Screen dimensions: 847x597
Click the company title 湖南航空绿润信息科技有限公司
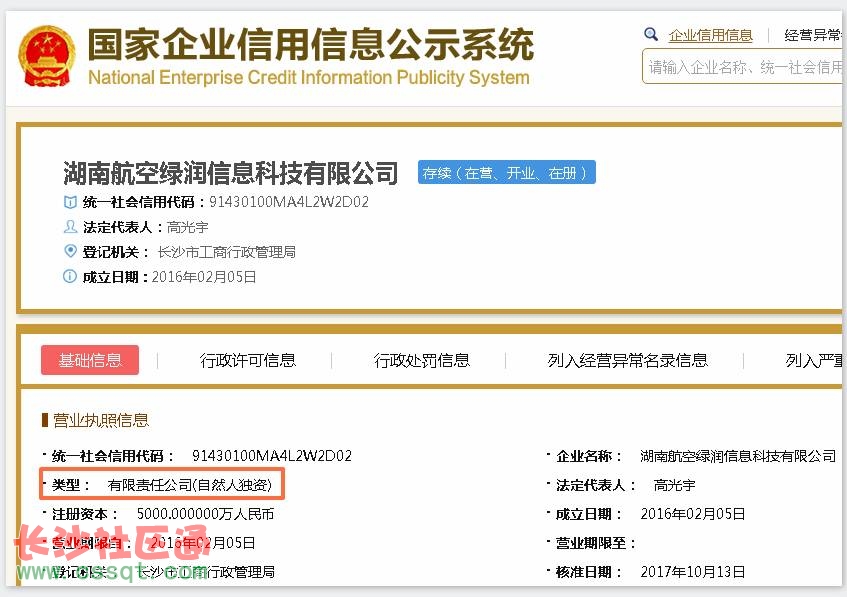coord(231,173)
